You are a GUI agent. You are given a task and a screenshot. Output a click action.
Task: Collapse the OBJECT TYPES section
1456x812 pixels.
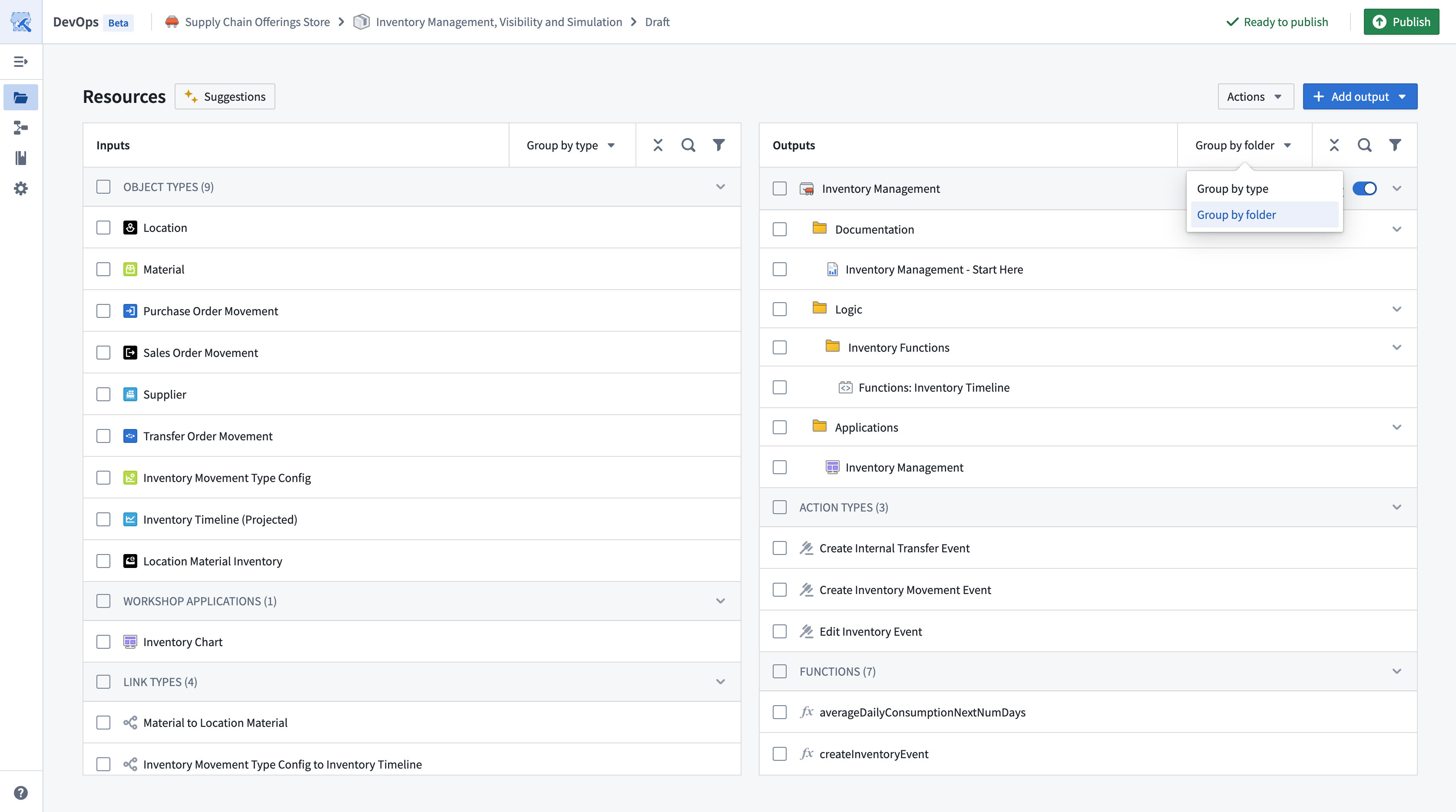pos(720,186)
